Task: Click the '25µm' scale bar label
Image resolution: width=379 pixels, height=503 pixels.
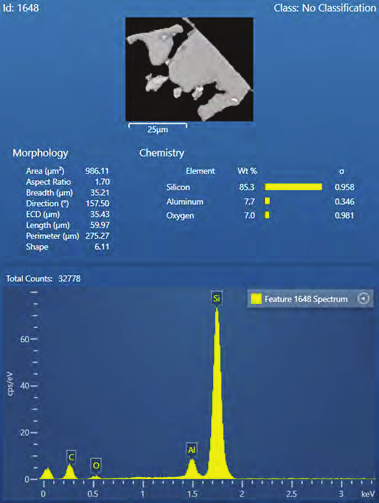Action: point(158,129)
